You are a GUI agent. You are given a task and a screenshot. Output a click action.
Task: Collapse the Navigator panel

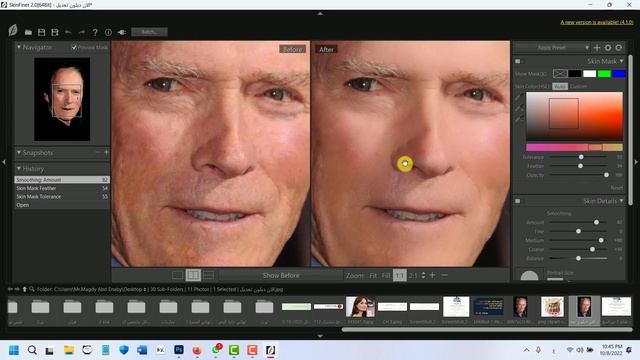[x=19, y=47]
